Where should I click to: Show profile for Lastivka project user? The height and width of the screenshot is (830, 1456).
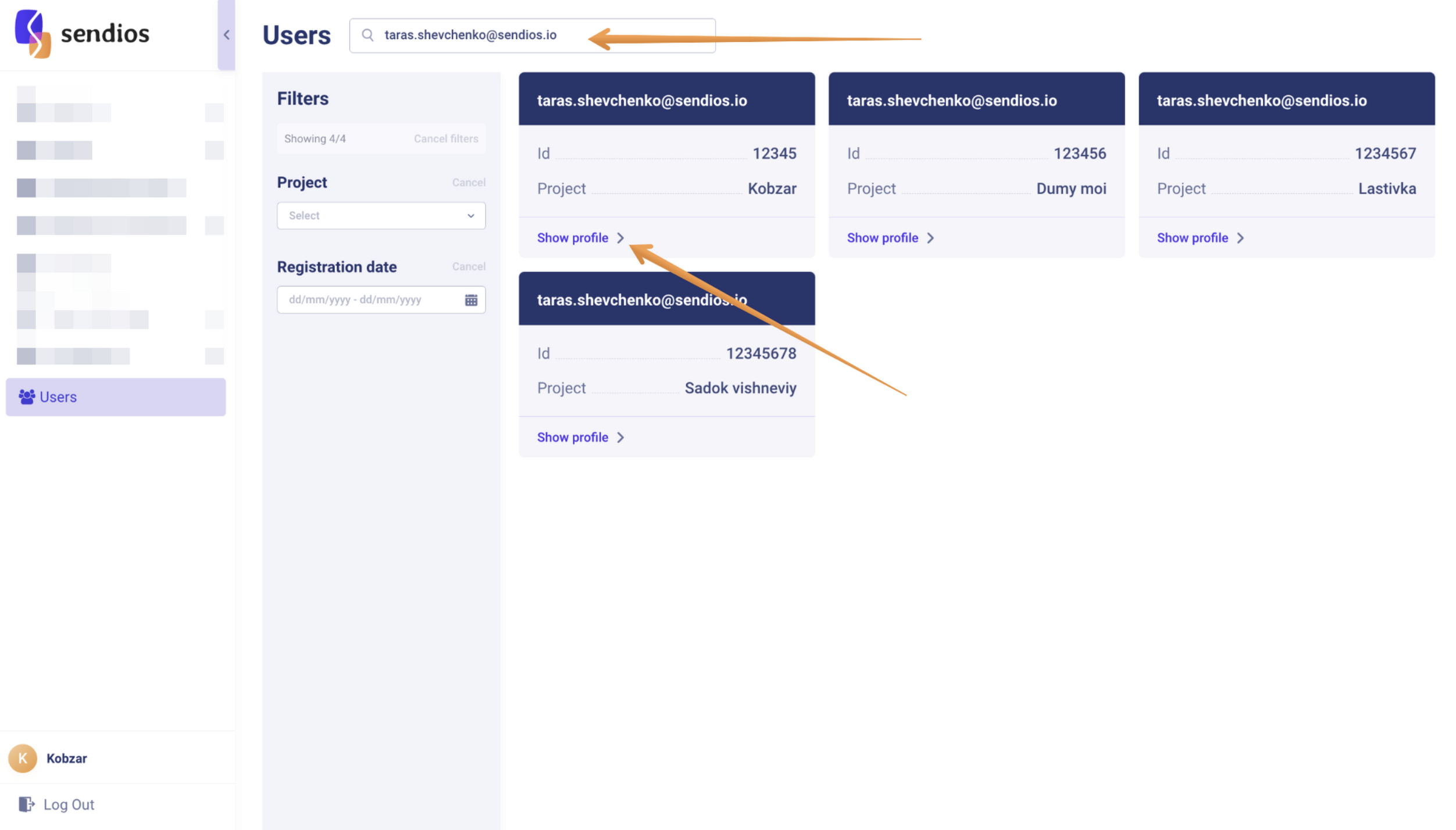click(1192, 238)
